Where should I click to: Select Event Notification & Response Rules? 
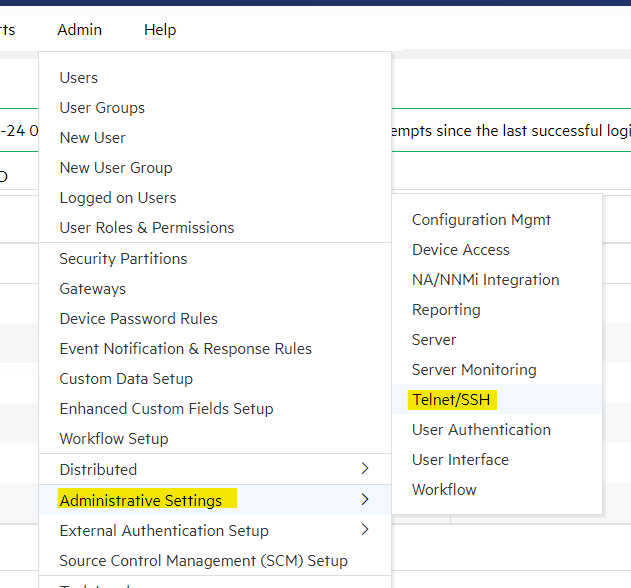click(185, 349)
